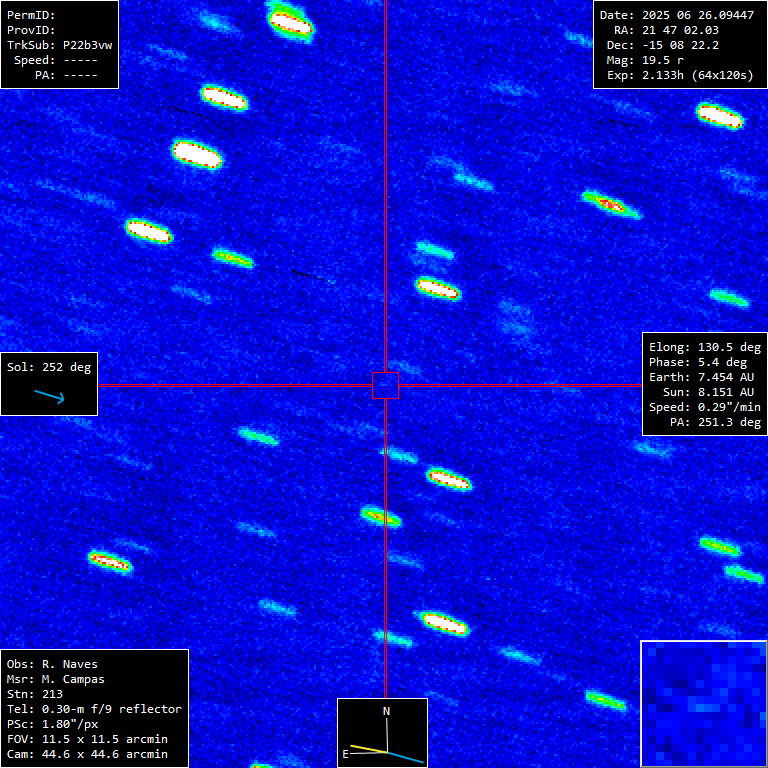
Task: Click the dashed PA value under TrkSub
Action: (x=80, y=75)
